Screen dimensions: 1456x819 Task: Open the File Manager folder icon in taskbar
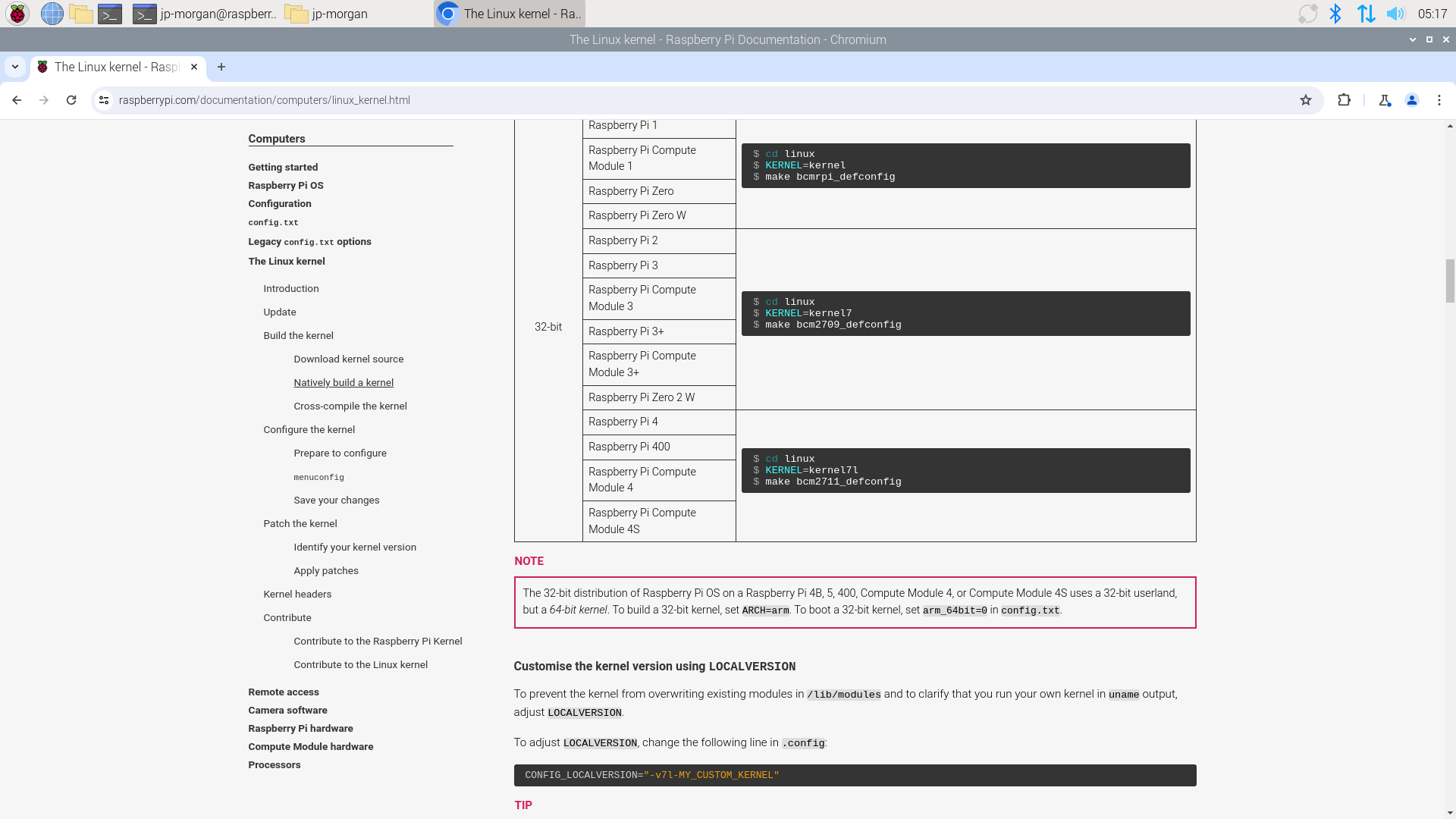(80, 14)
